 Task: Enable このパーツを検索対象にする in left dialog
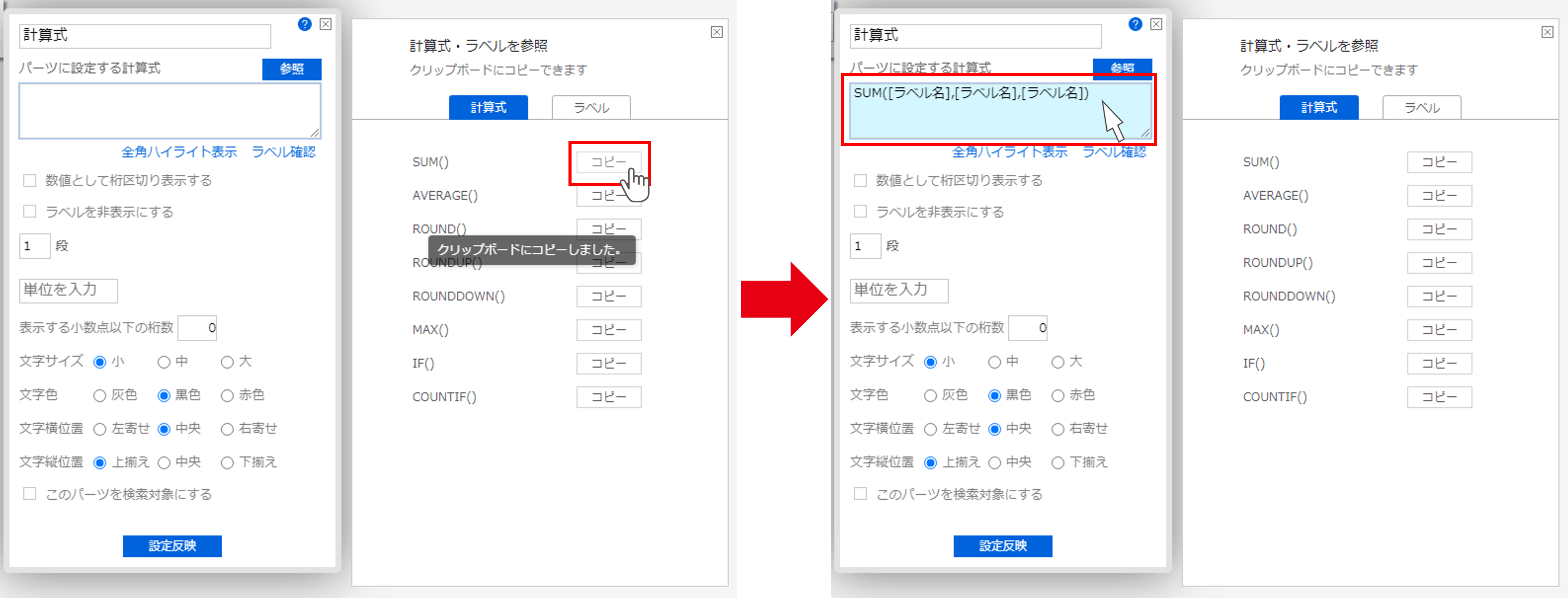click(29, 494)
